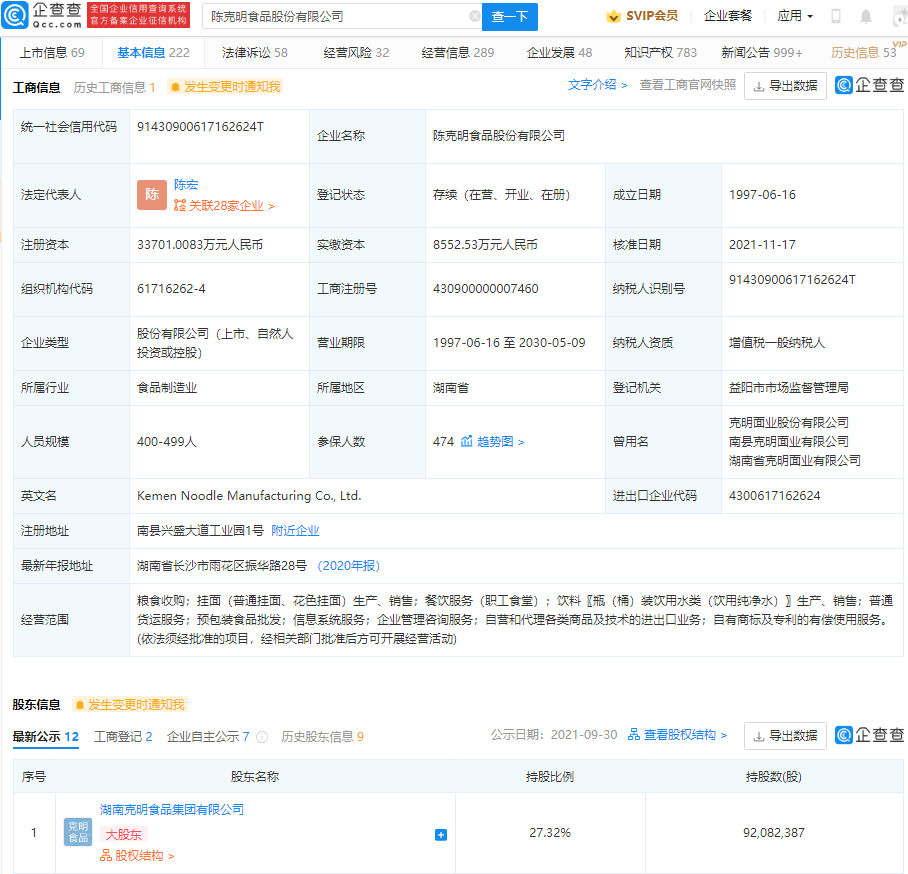The height and width of the screenshot is (874, 908).
Task: Click the mobile phone icon in header
Action: [836, 16]
